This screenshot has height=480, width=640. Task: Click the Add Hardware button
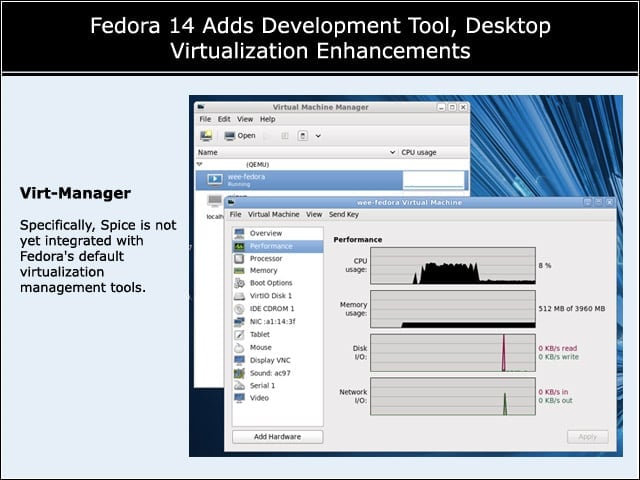coord(278,437)
